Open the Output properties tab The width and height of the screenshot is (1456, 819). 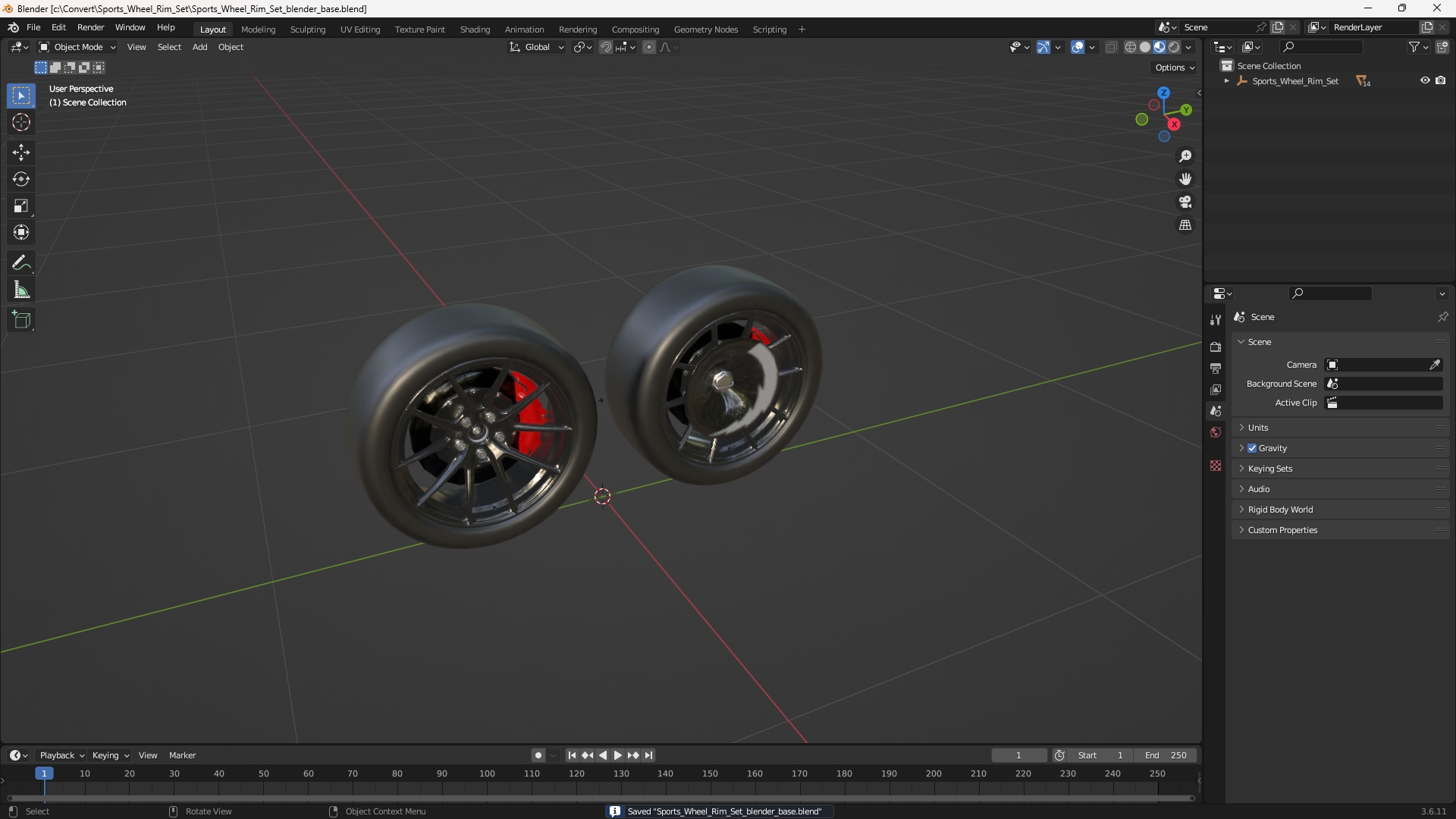[1216, 368]
